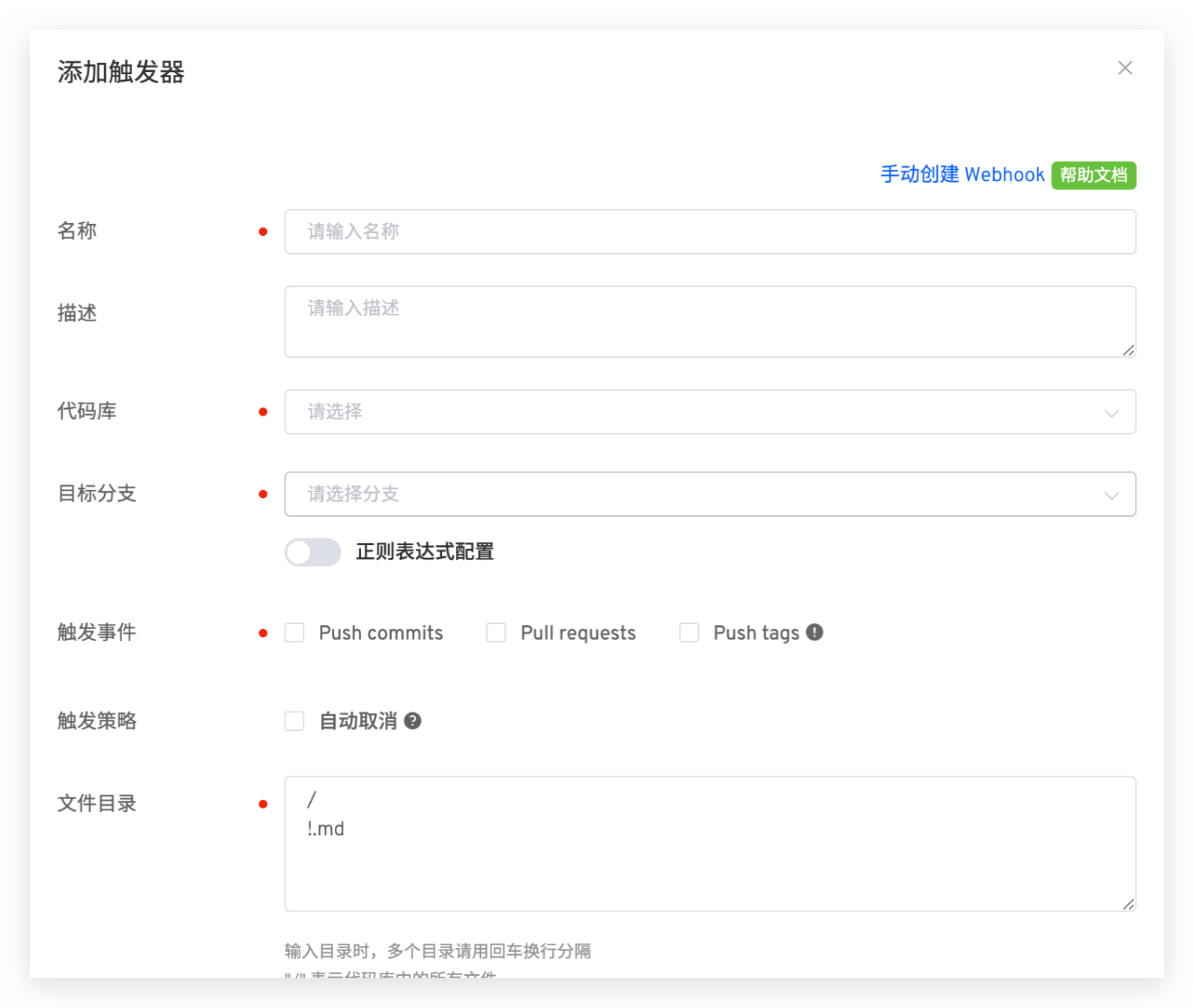The image size is (1194, 1008).
Task: Open the 手动创建 Webhook link
Action: 962,174
